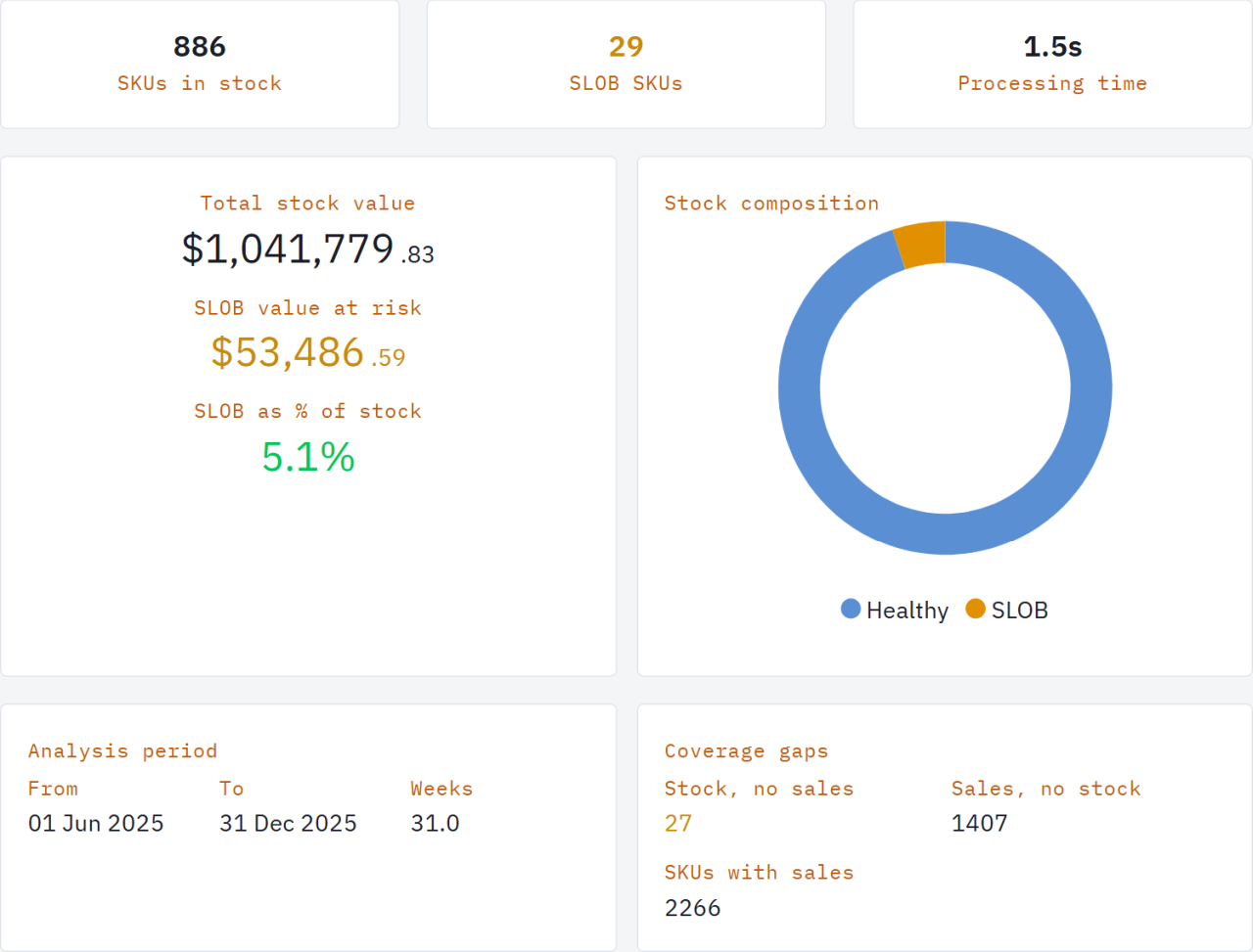Open the 29 SLOB SKUs metric card

[626, 64]
